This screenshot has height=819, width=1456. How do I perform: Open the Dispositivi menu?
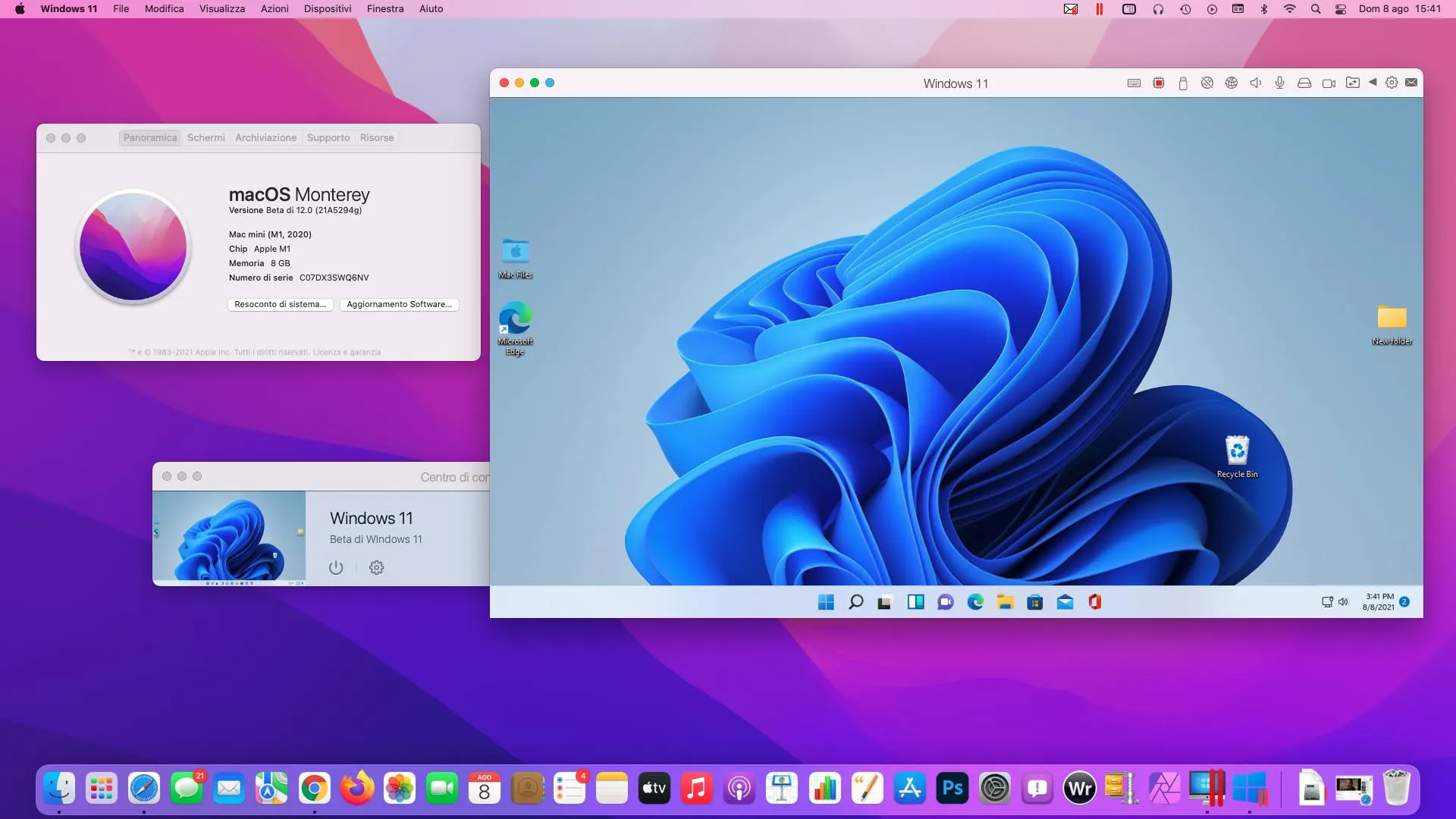point(327,9)
